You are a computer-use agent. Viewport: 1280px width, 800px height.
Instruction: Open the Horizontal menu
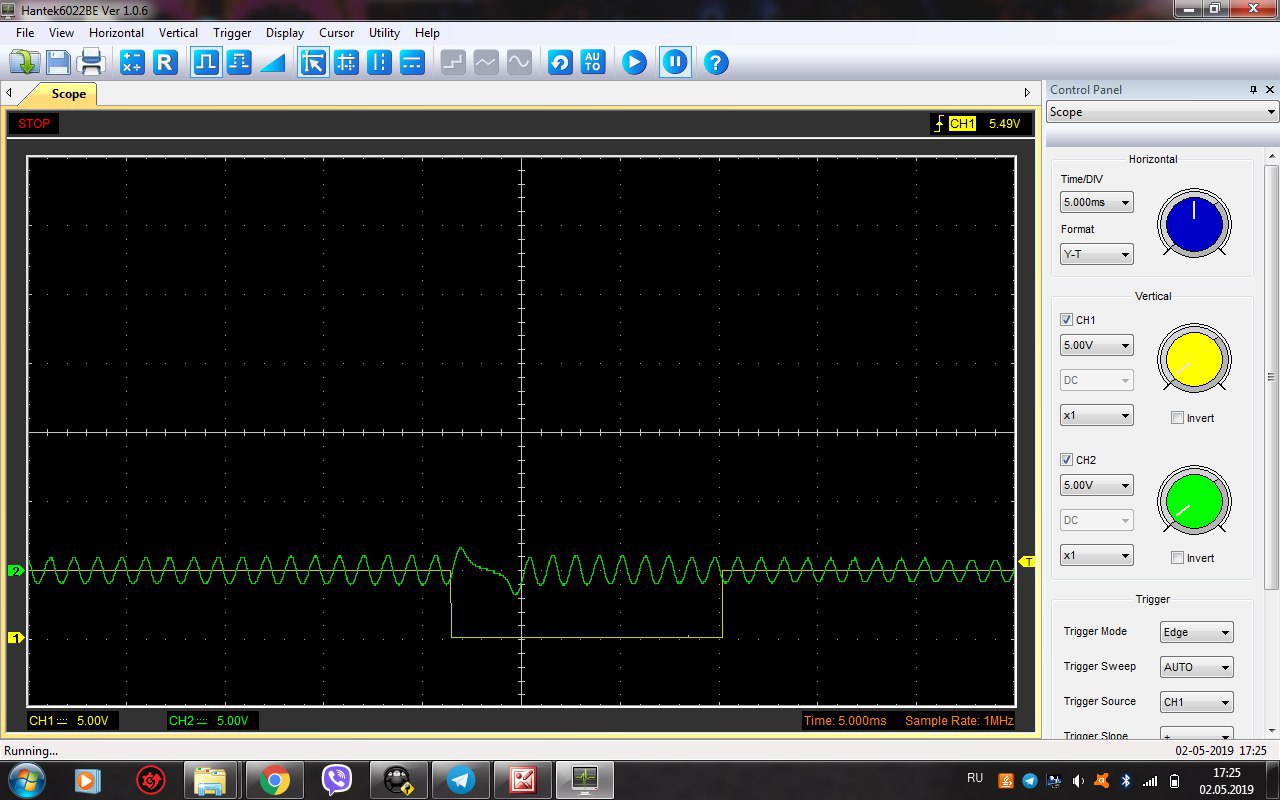116,33
